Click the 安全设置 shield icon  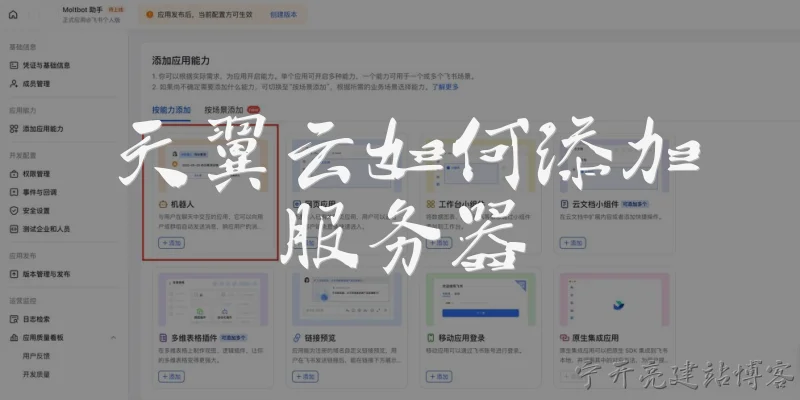[x=14, y=211]
